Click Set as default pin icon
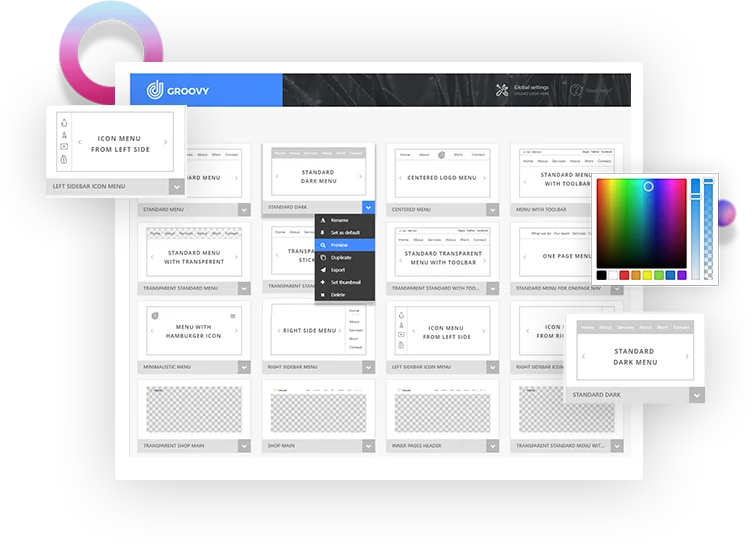The height and width of the screenshot is (544, 752). (x=323, y=233)
